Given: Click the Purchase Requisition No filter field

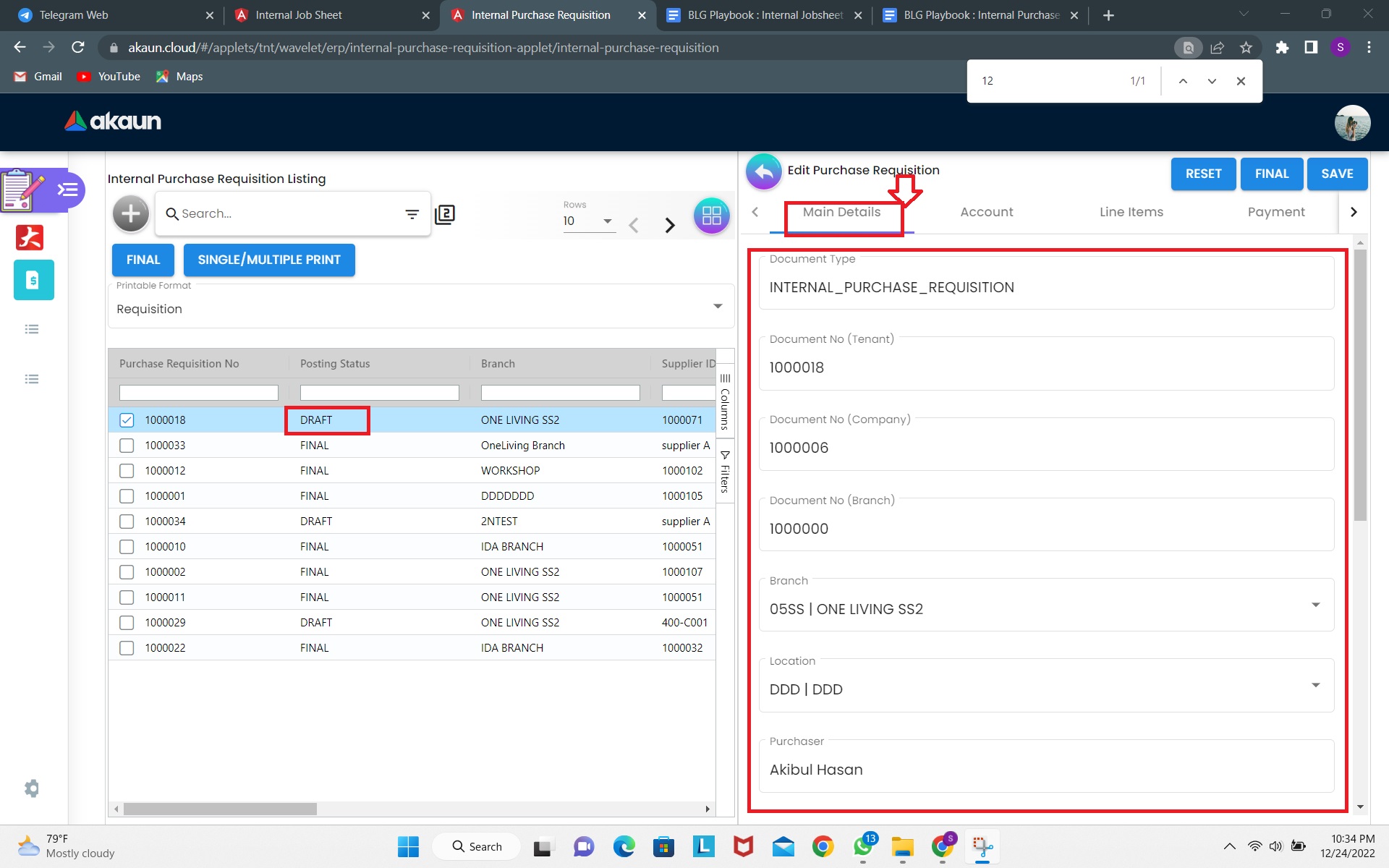Looking at the screenshot, I should [198, 393].
